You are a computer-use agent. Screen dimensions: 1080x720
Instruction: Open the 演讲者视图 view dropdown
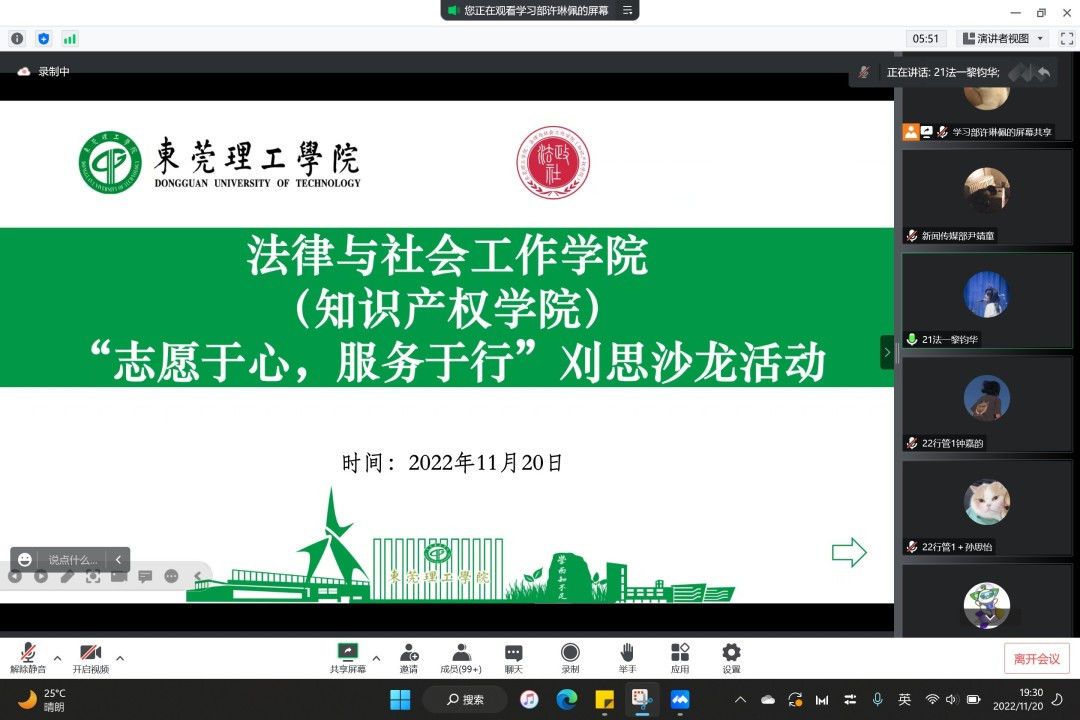1002,39
